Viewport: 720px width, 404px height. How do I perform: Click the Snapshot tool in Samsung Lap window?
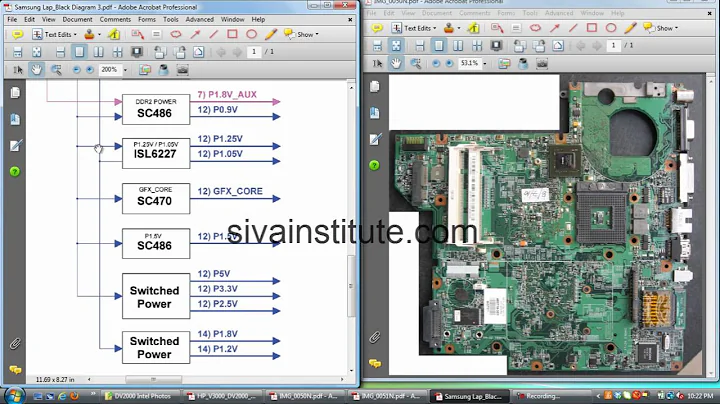pyautogui.click(x=183, y=70)
